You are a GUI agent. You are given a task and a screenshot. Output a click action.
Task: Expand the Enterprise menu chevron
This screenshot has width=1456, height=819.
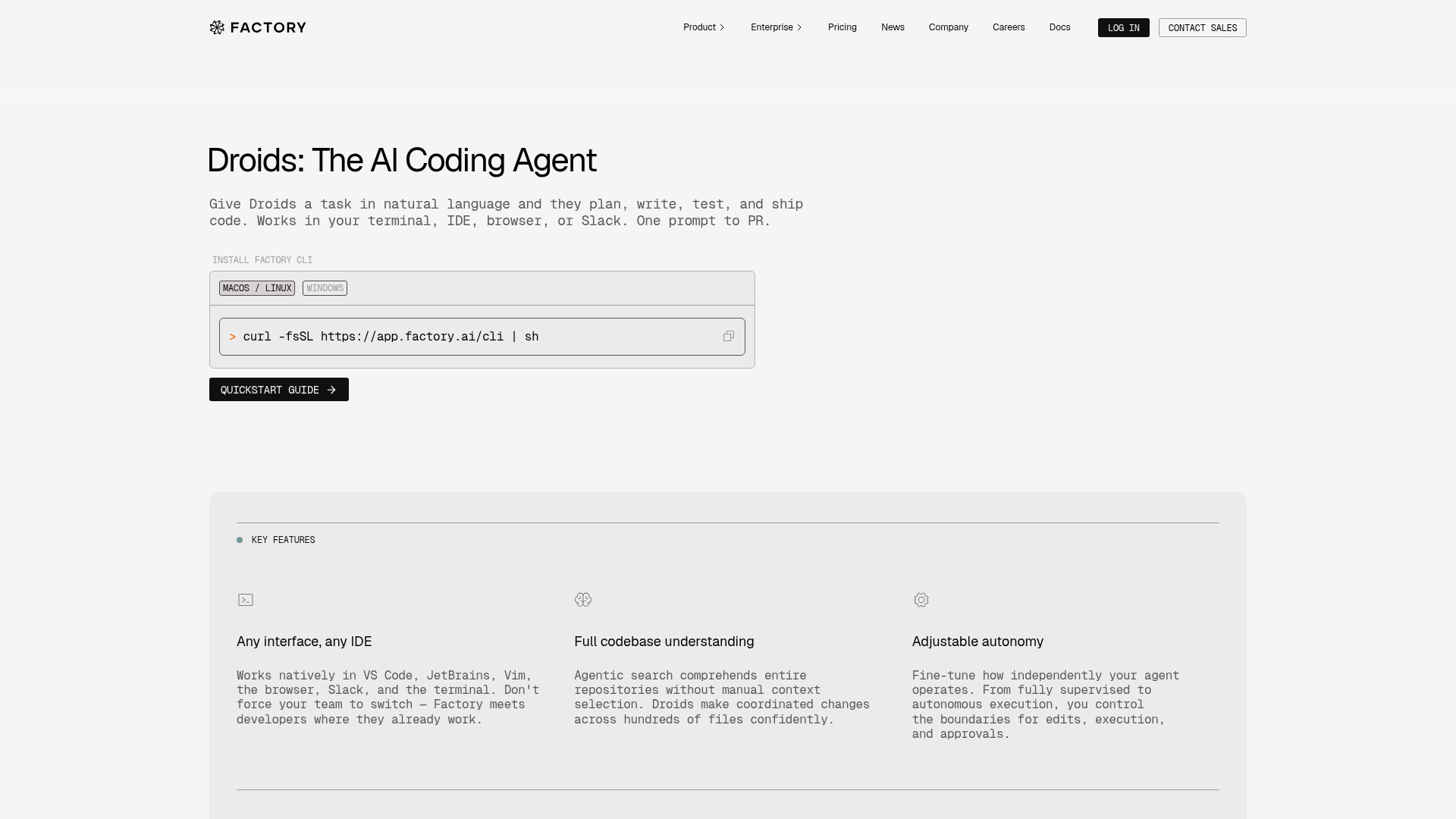[799, 27]
